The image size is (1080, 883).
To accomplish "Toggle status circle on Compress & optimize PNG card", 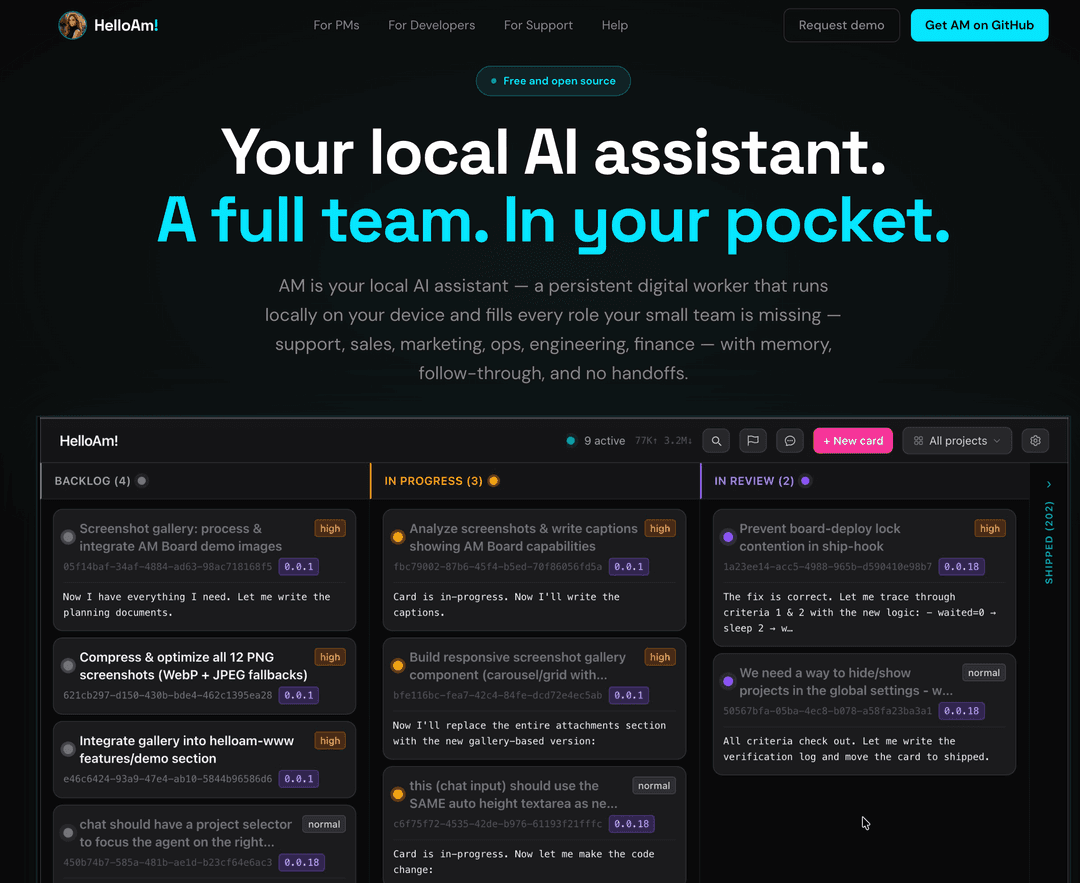I will click(x=68, y=666).
